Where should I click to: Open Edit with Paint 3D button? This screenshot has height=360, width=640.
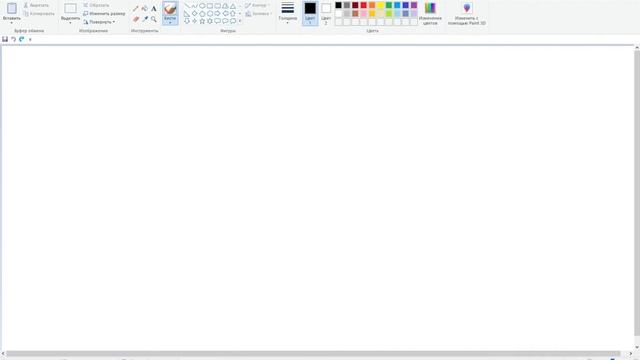pos(467,13)
